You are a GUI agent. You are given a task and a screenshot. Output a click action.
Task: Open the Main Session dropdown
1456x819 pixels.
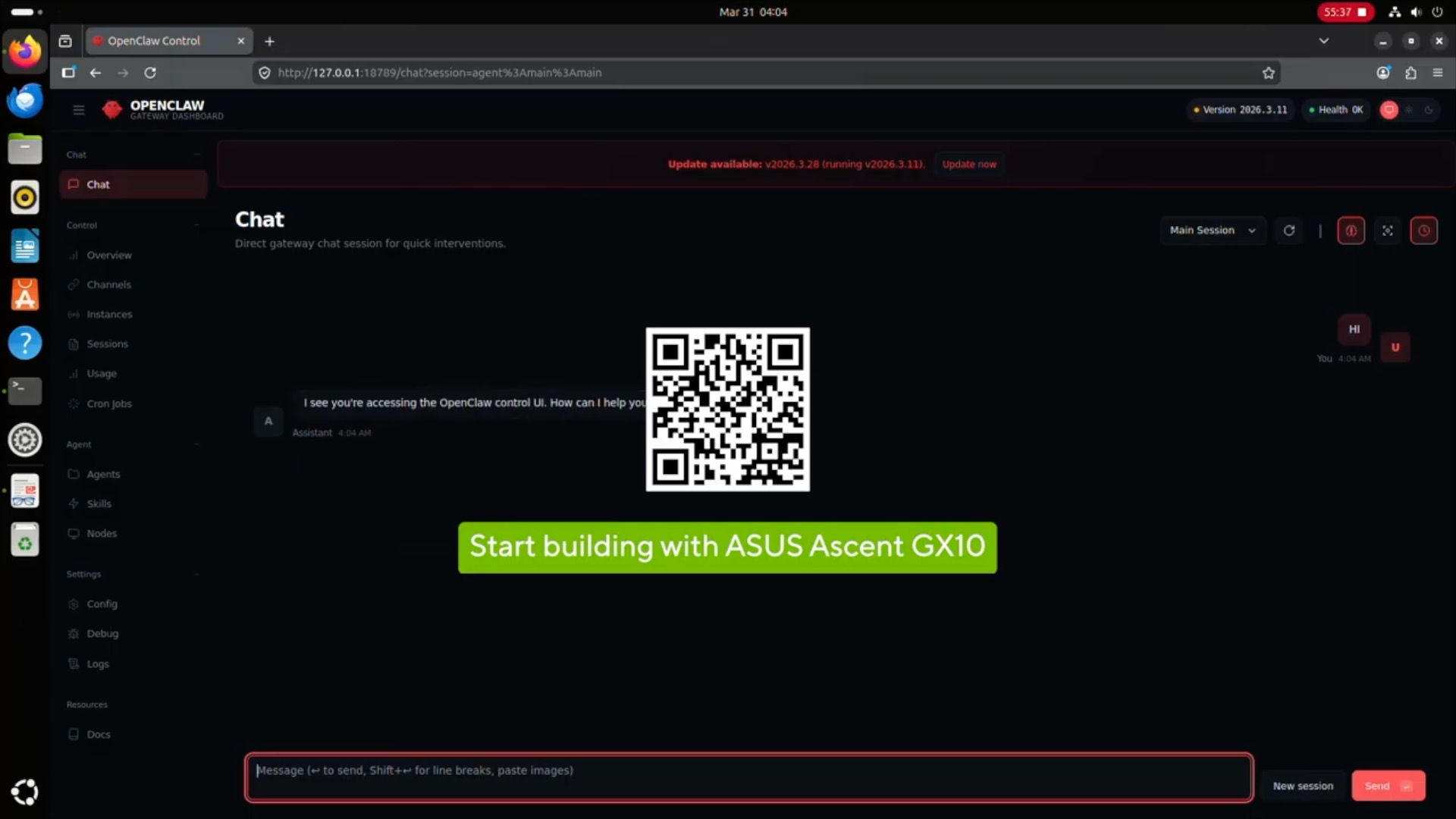[1212, 231]
